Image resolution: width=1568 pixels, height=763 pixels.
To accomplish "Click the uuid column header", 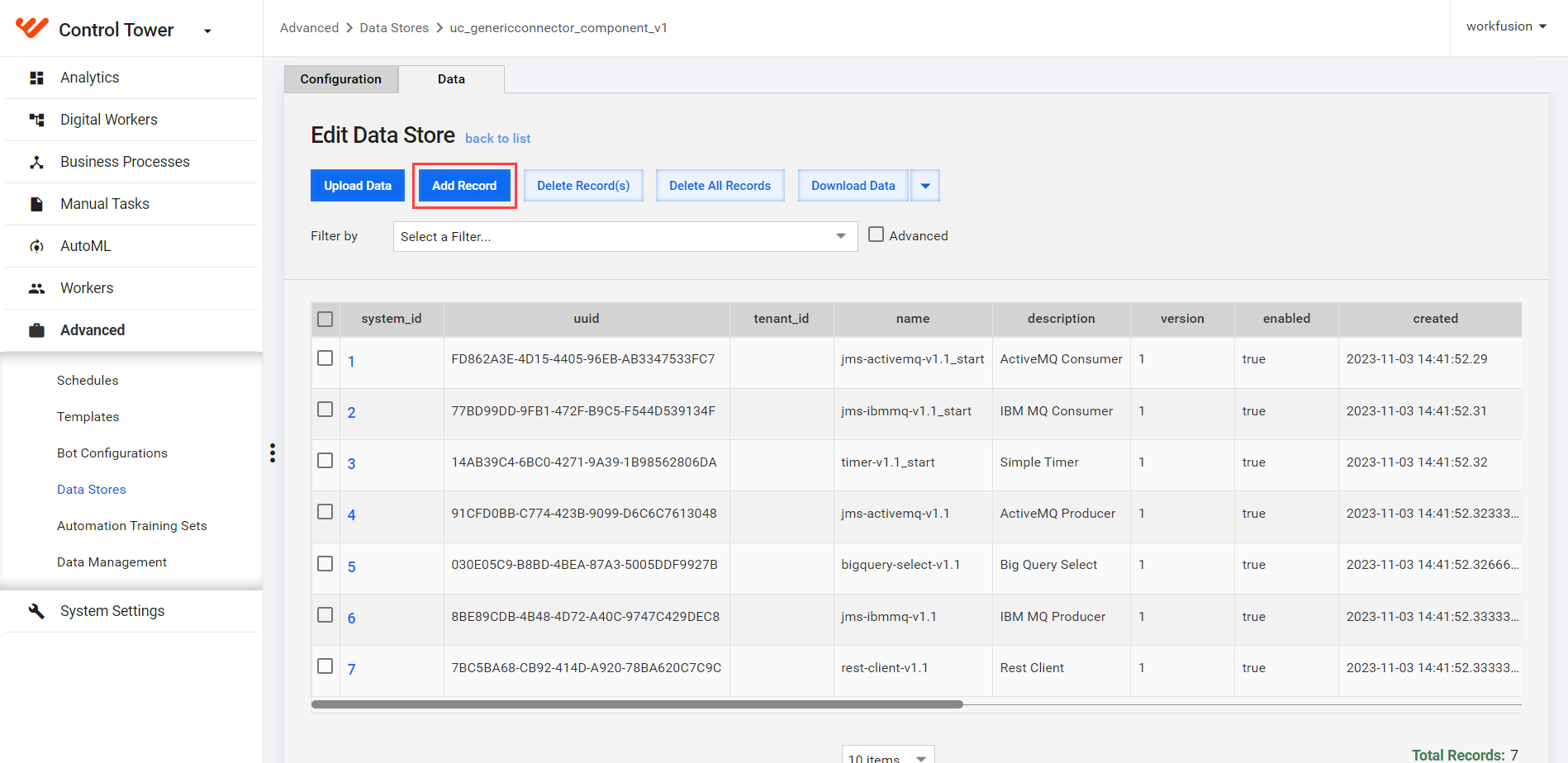I will (587, 319).
